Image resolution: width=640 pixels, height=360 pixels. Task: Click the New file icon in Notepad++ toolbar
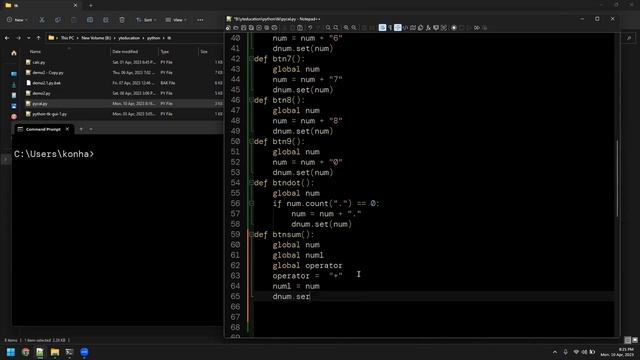click(228, 28)
